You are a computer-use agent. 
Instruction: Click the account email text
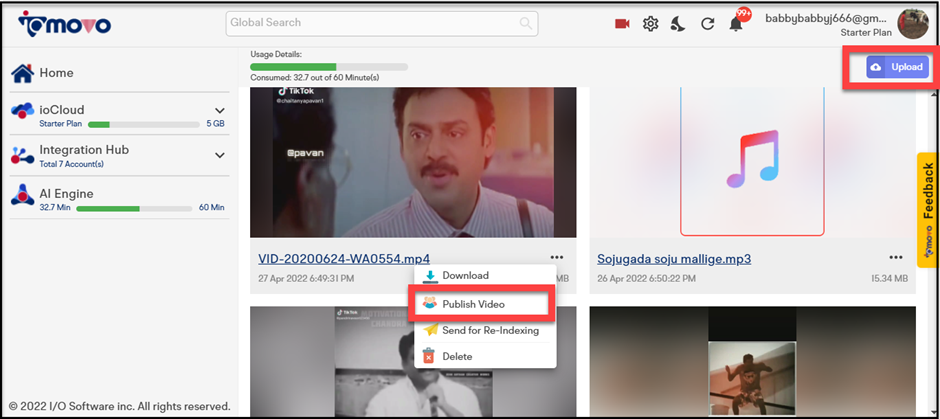[x=827, y=18]
